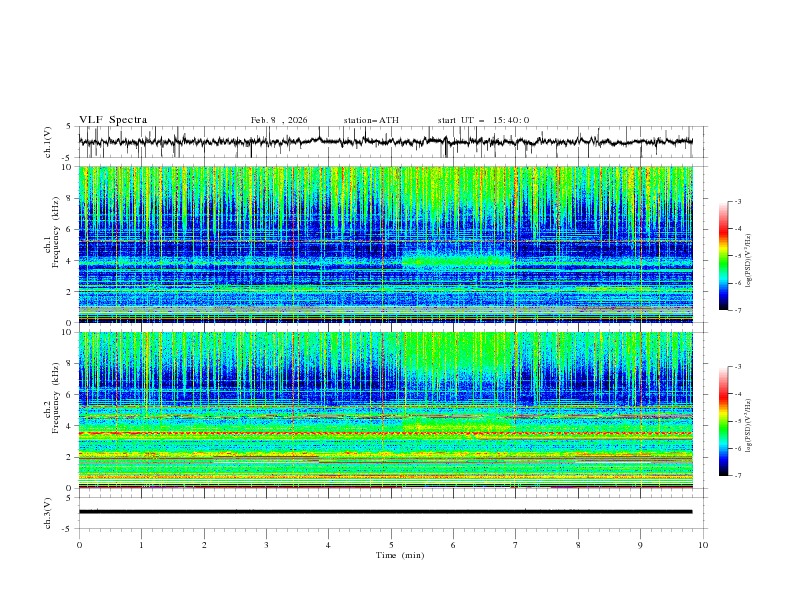792x612 pixels.
Task: Click the 'VLF Spectra' title text
Action: coord(113,120)
